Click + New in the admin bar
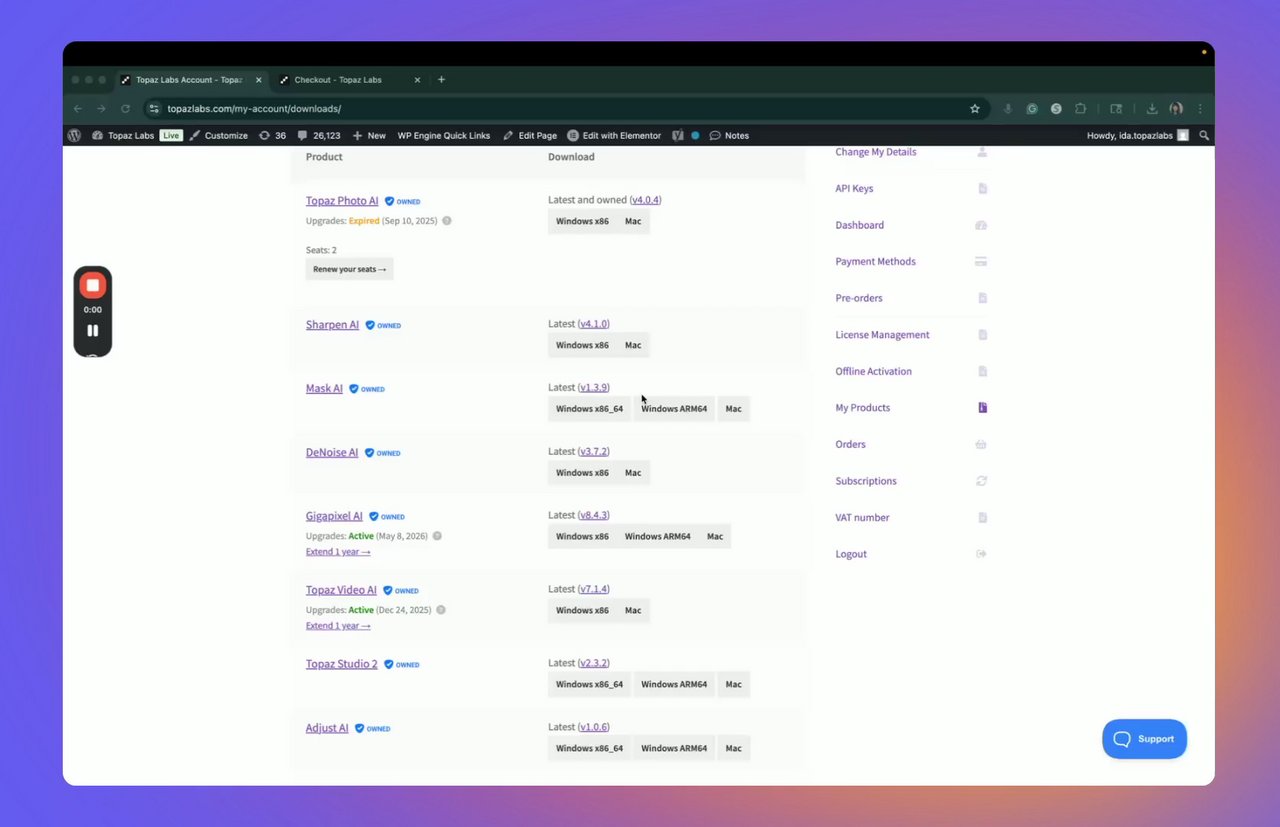This screenshot has width=1280, height=827. (368, 135)
